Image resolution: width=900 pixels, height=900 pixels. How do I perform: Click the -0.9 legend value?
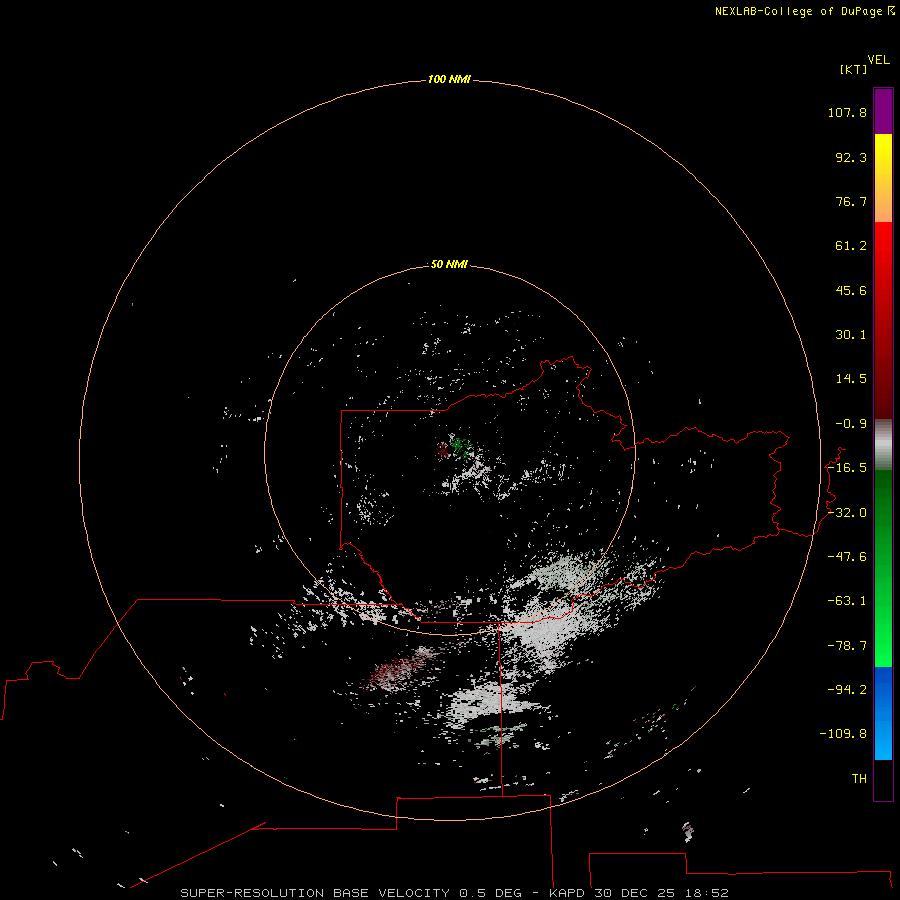click(851, 424)
